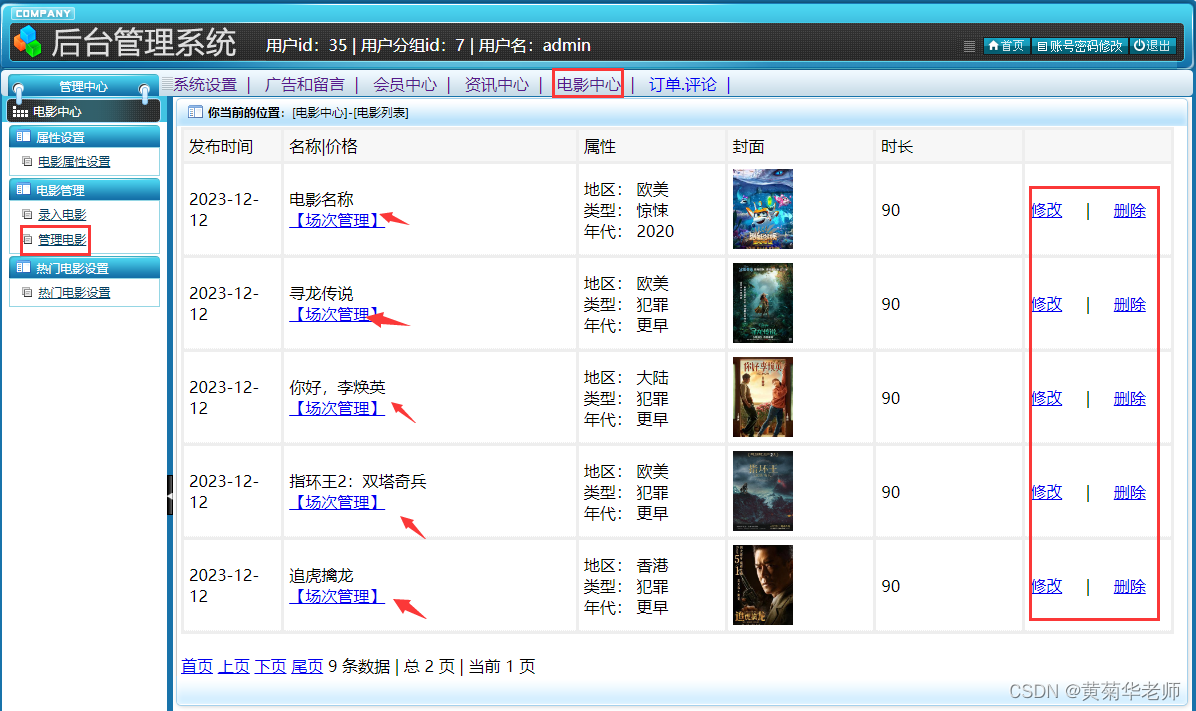Open 场次管理 for 追虎擒龙
The height and width of the screenshot is (711, 1196).
point(336,596)
